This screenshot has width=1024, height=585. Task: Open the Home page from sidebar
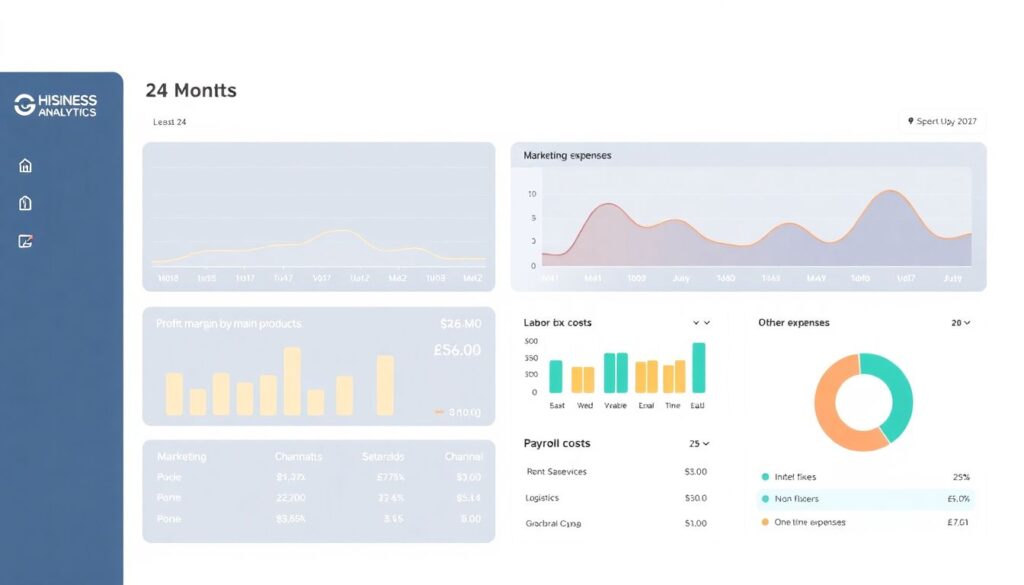click(26, 166)
